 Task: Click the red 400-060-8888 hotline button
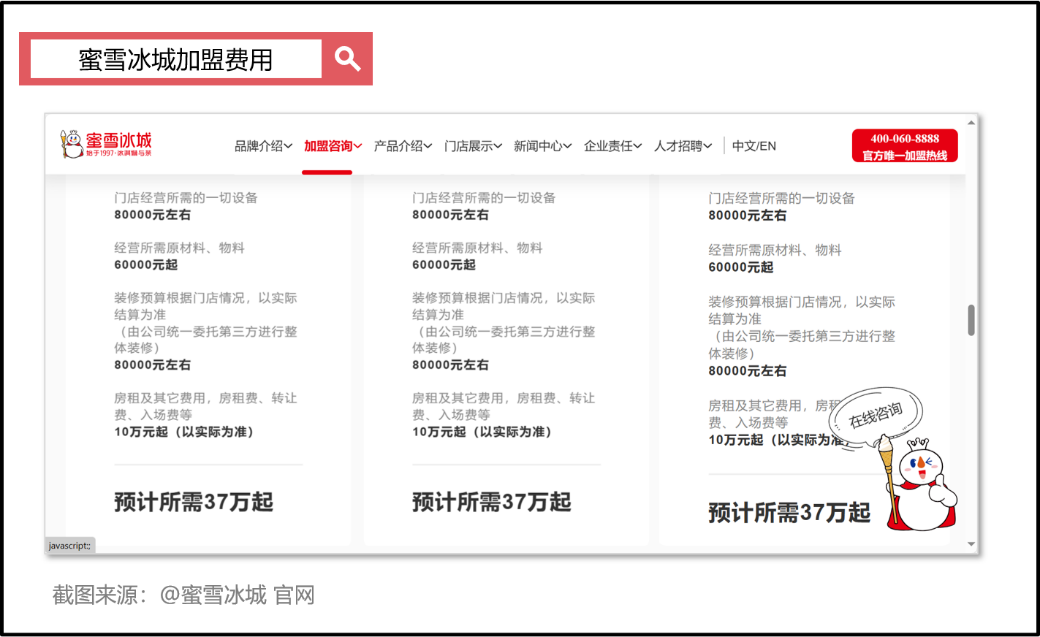point(904,146)
